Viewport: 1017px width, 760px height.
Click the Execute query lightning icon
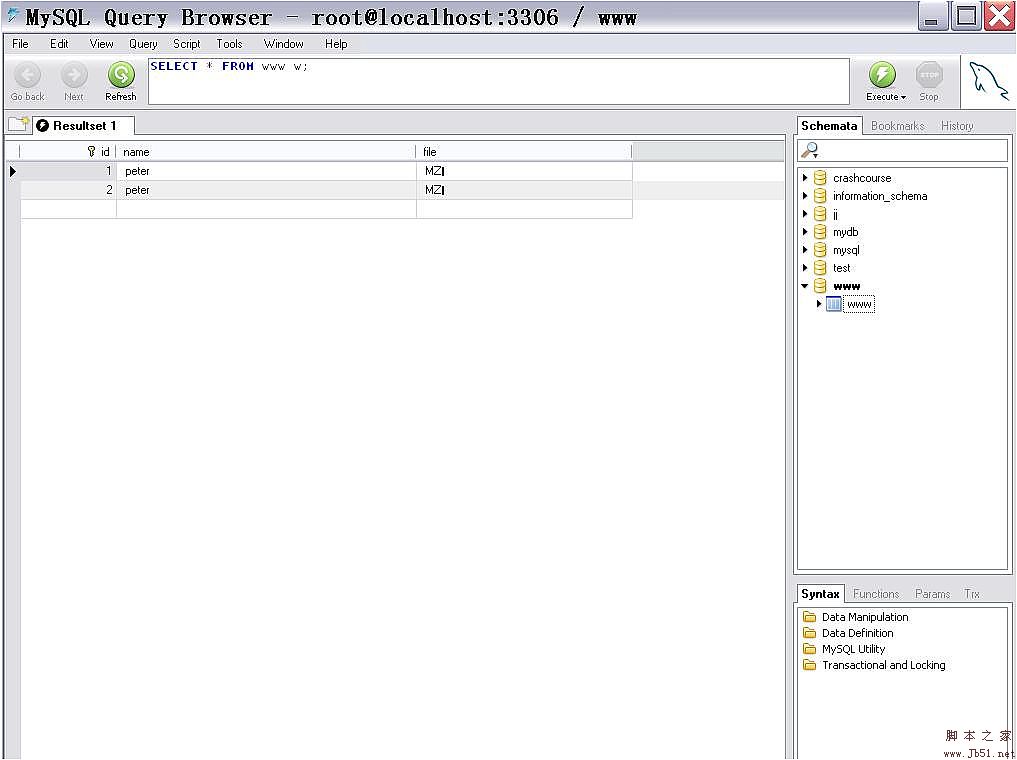pos(881,75)
